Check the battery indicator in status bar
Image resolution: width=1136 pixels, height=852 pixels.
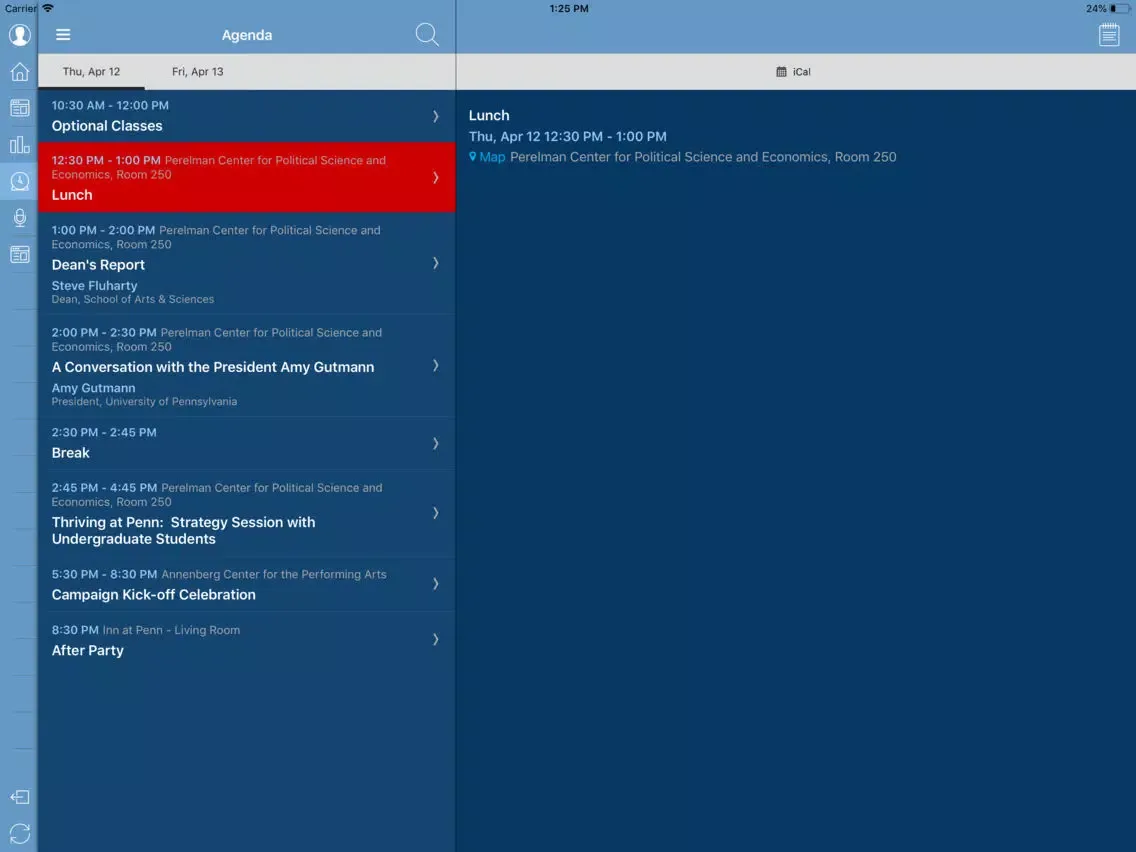pos(1119,9)
